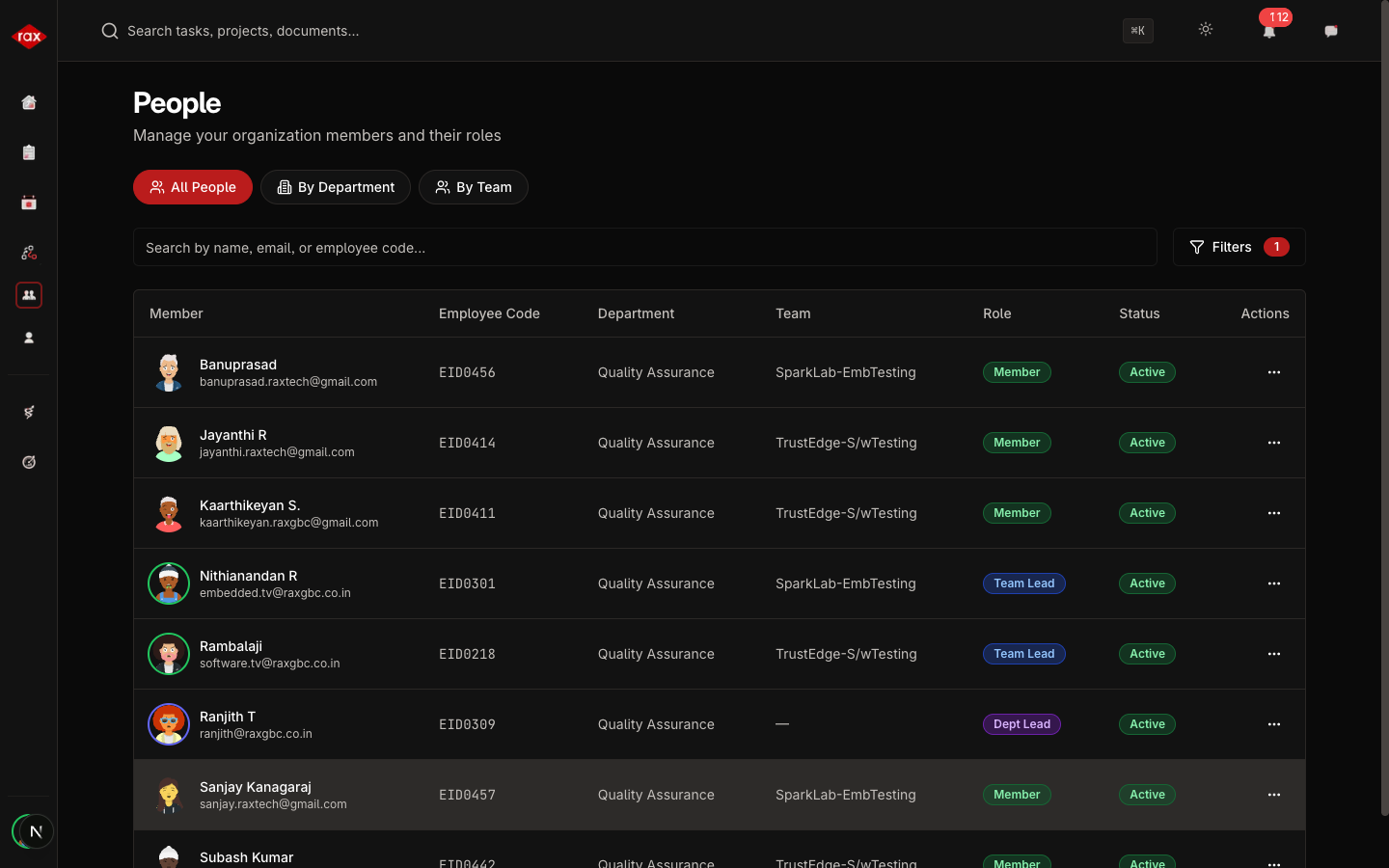Click the ⌘K shortcut button
1389x868 pixels.
tap(1138, 31)
